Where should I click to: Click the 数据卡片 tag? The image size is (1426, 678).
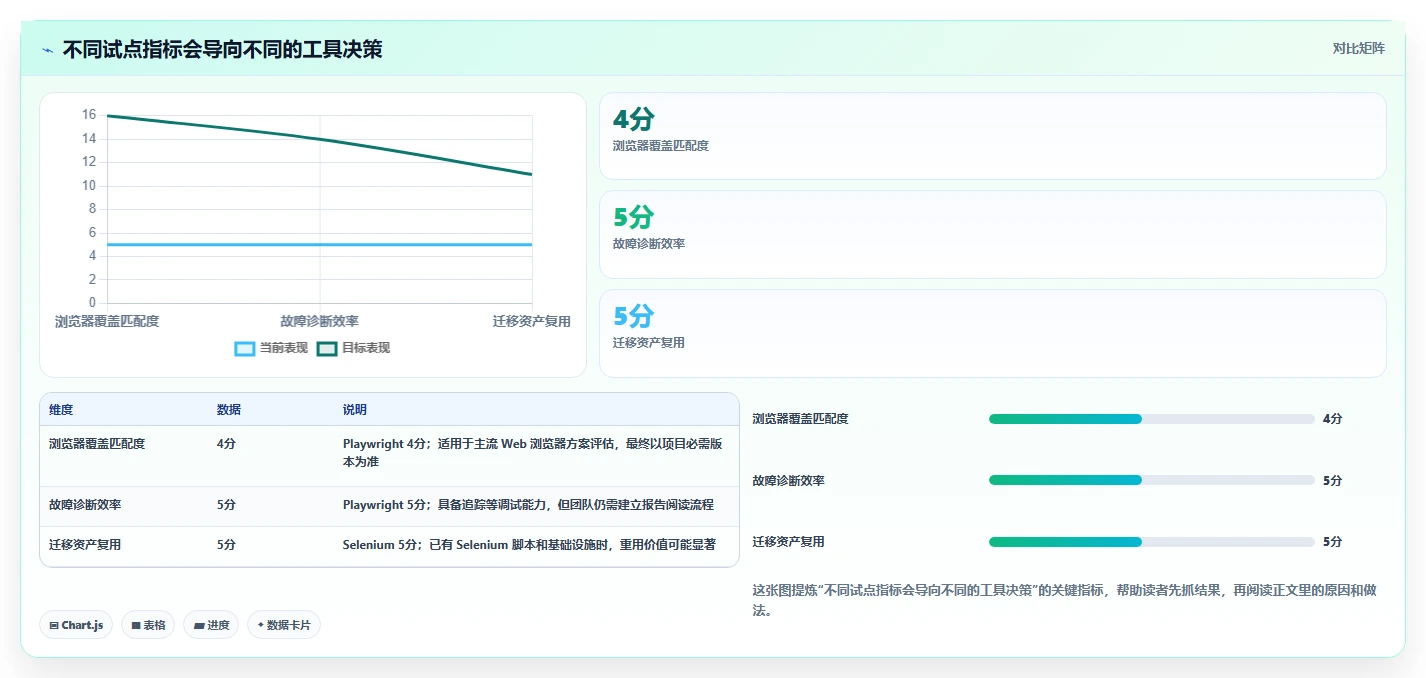click(x=284, y=625)
